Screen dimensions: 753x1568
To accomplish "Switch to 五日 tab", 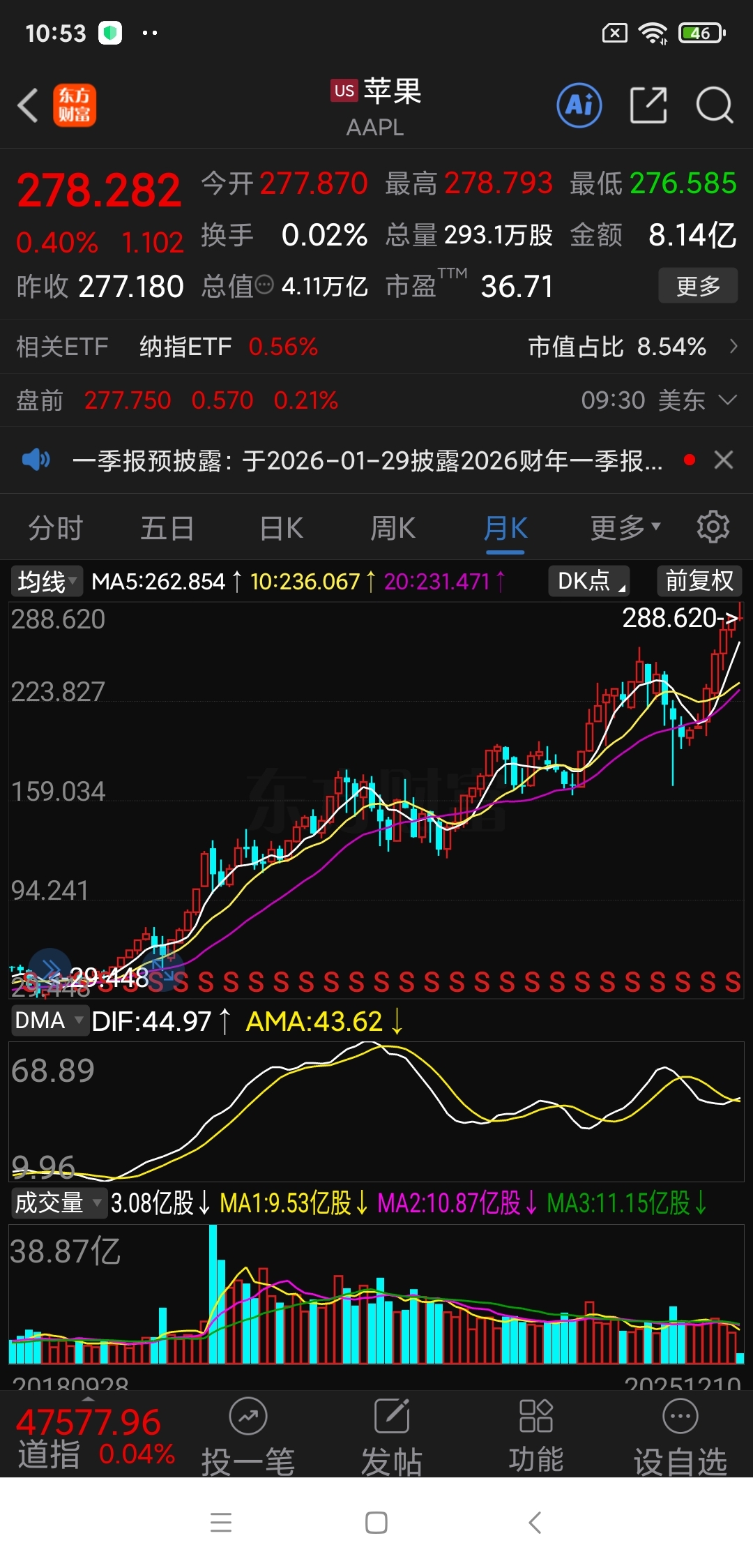I will [x=167, y=528].
